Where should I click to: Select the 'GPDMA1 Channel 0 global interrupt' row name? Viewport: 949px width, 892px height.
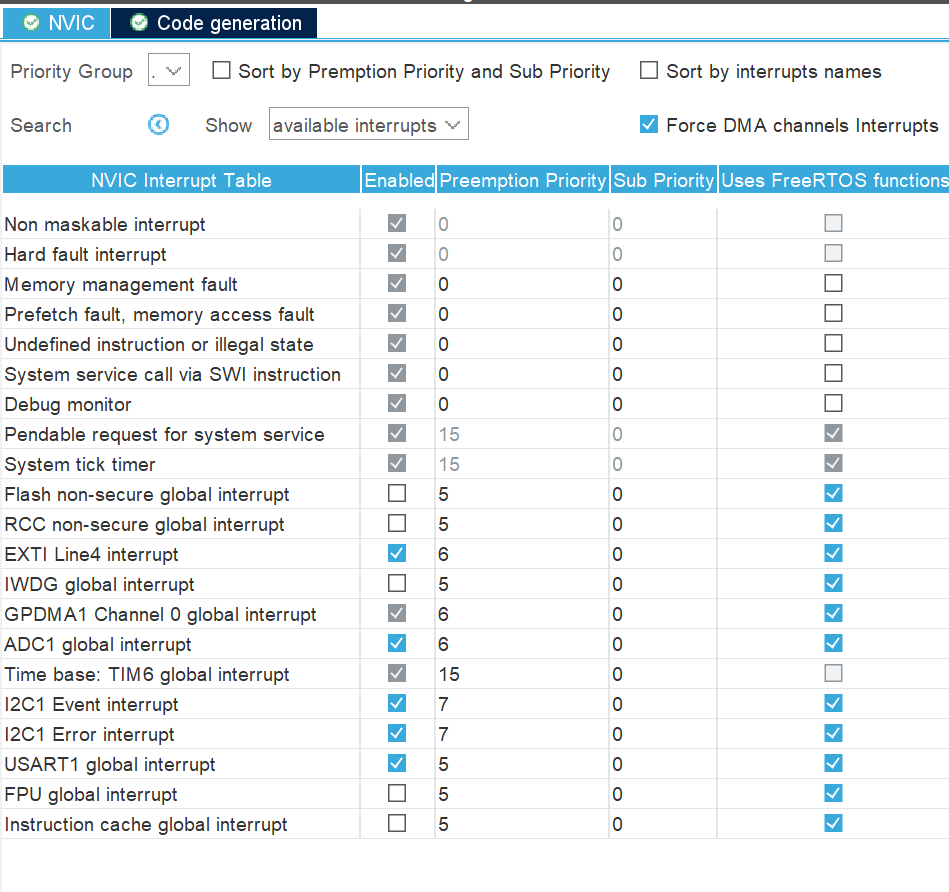(x=160, y=614)
